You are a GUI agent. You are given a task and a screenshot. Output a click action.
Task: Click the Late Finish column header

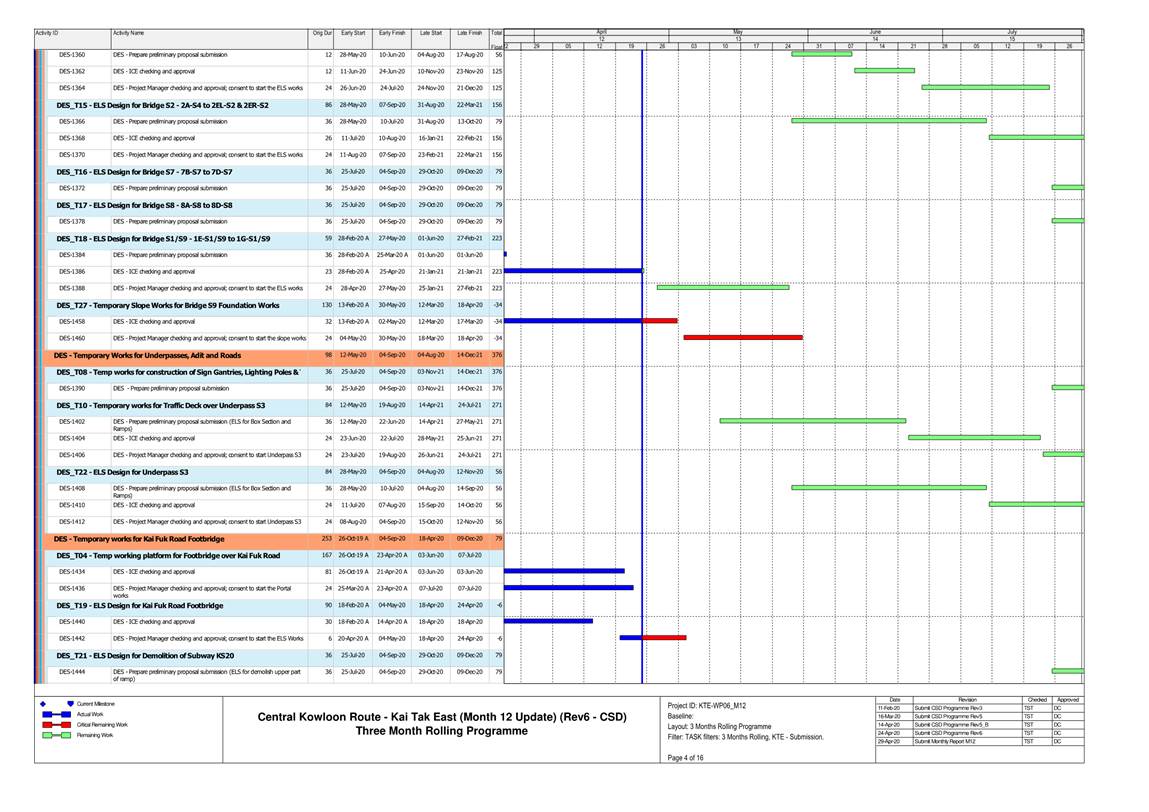pyautogui.click(x=469, y=33)
